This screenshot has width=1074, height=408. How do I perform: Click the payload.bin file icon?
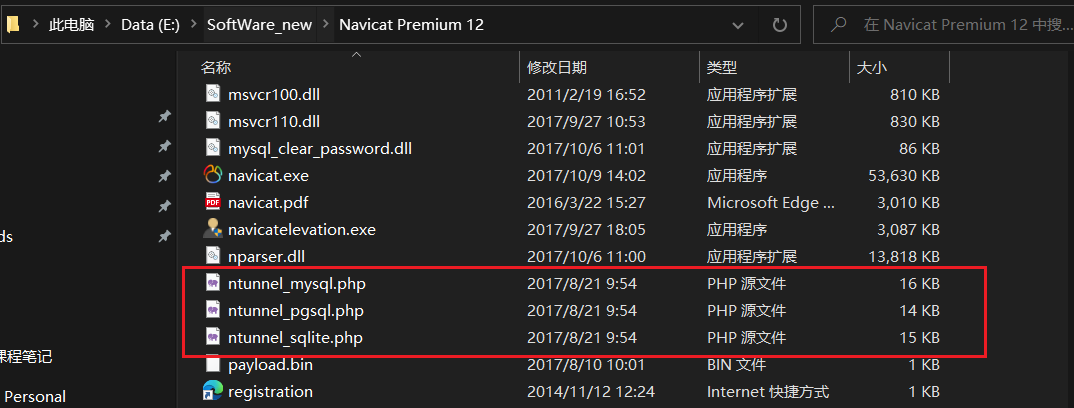(x=212, y=364)
